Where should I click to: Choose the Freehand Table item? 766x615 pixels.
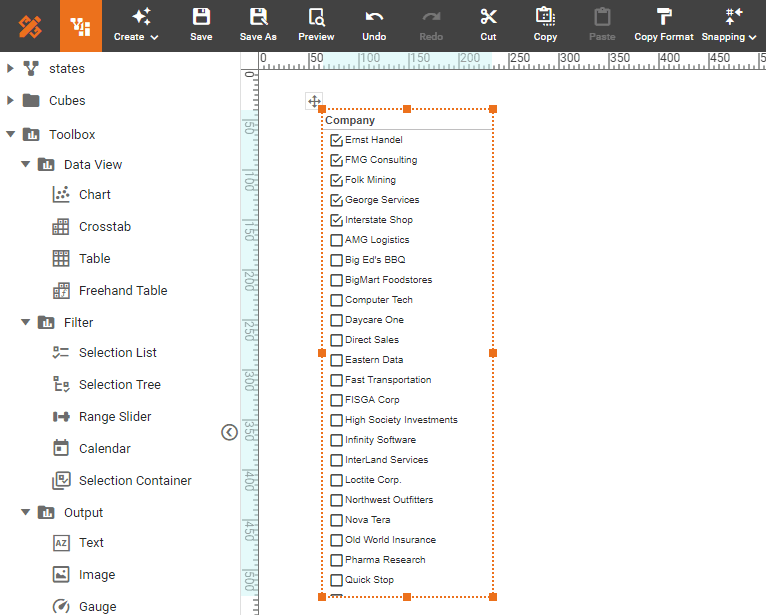pos(122,291)
